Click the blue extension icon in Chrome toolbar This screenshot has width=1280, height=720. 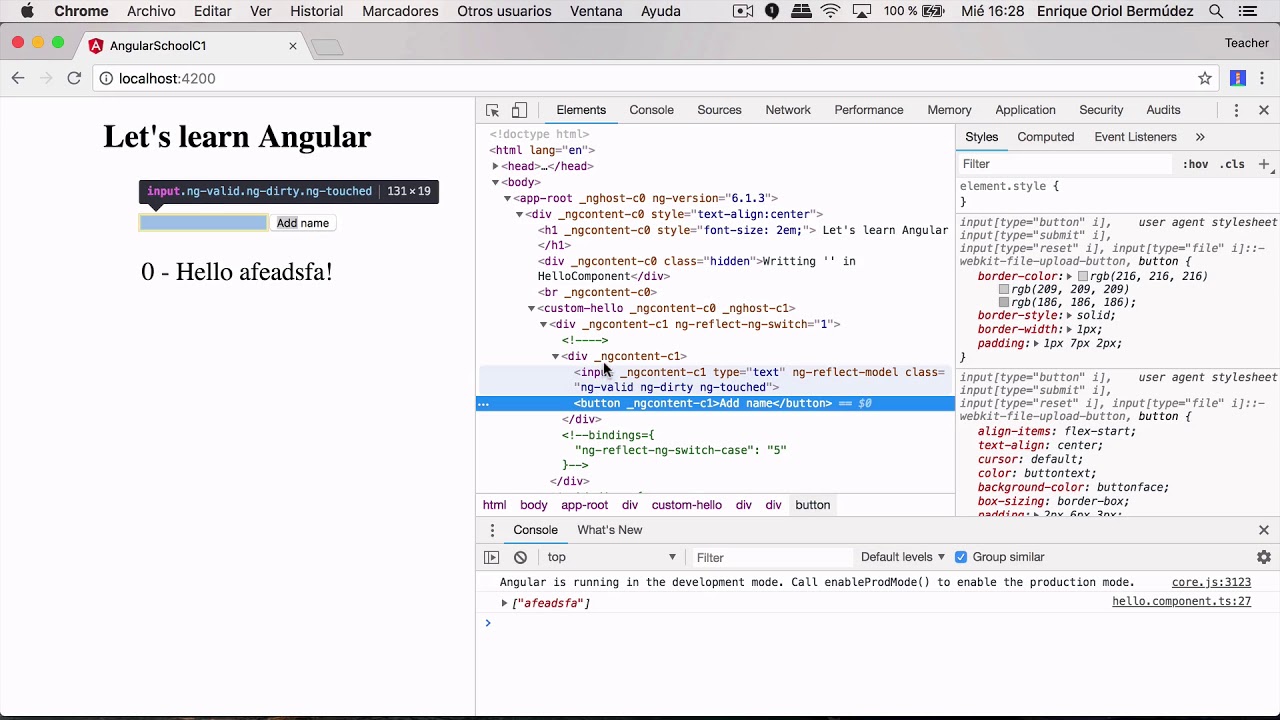pos(1238,78)
